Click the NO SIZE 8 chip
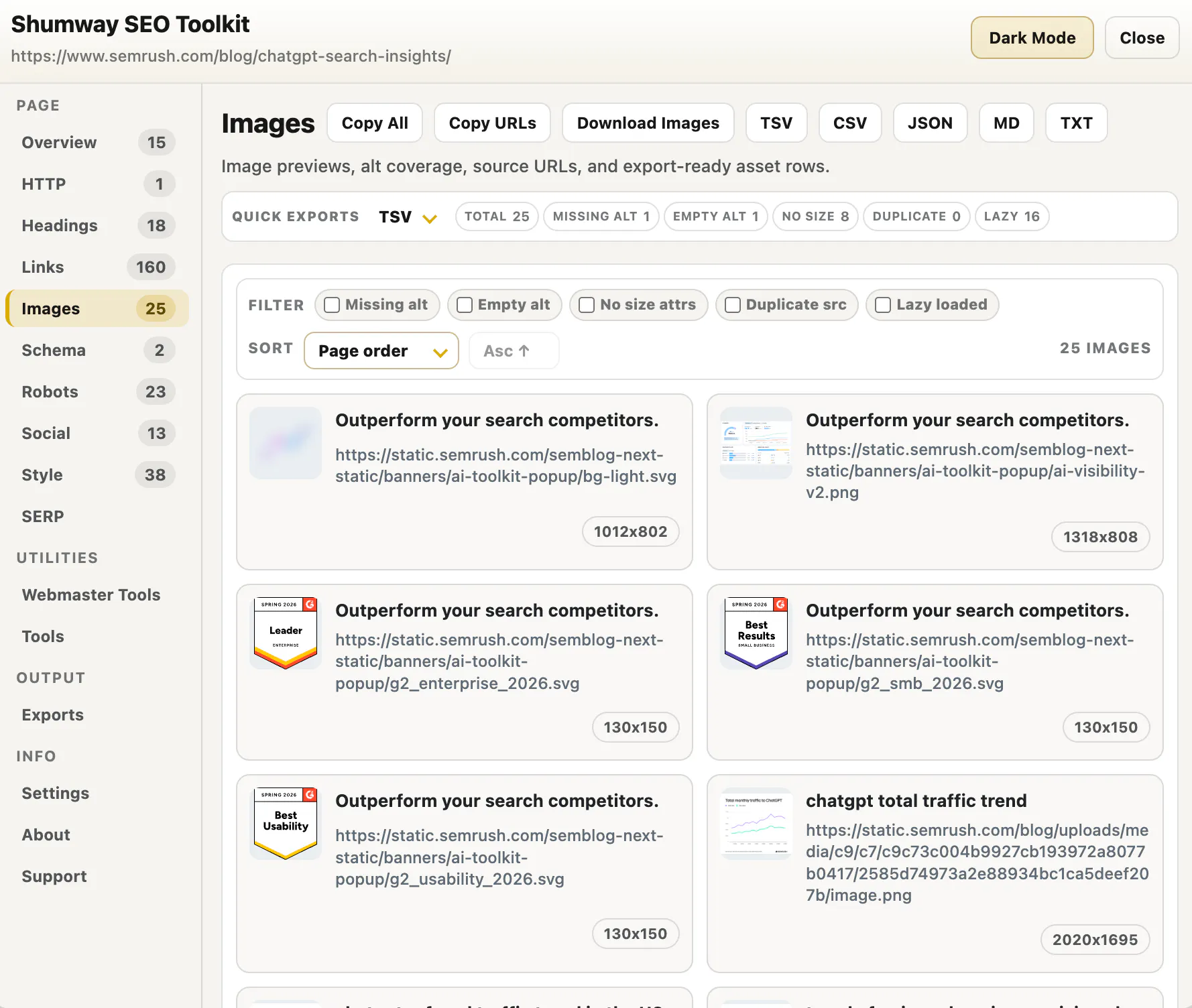The width and height of the screenshot is (1192, 1008). point(815,216)
